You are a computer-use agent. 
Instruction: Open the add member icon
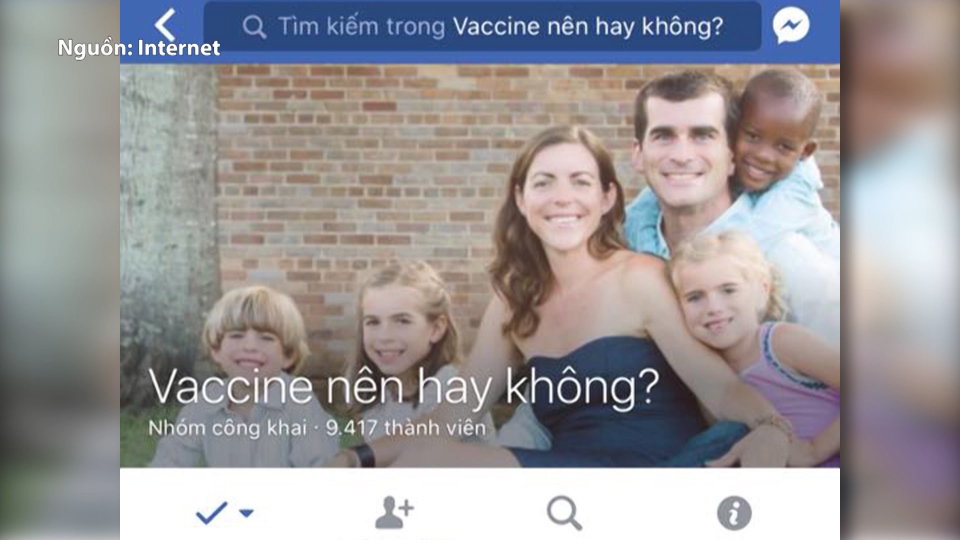(395, 512)
